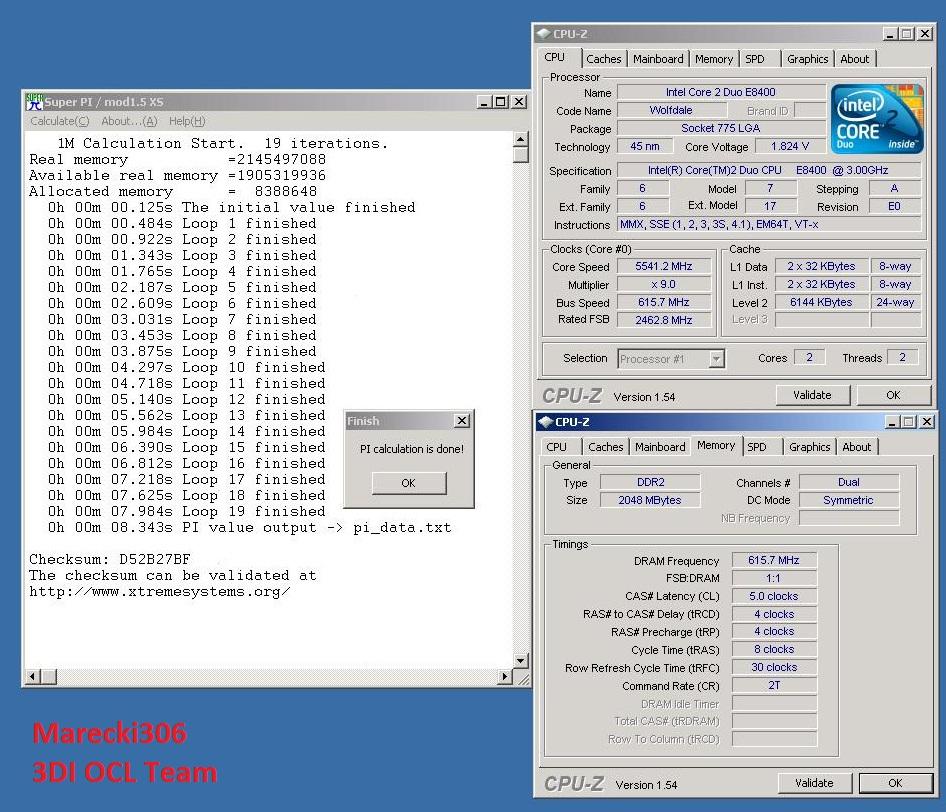Click Rated FSB value 2462.8 MHz
The width and height of the screenshot is (946, 812).
click(x=664, y=320)
